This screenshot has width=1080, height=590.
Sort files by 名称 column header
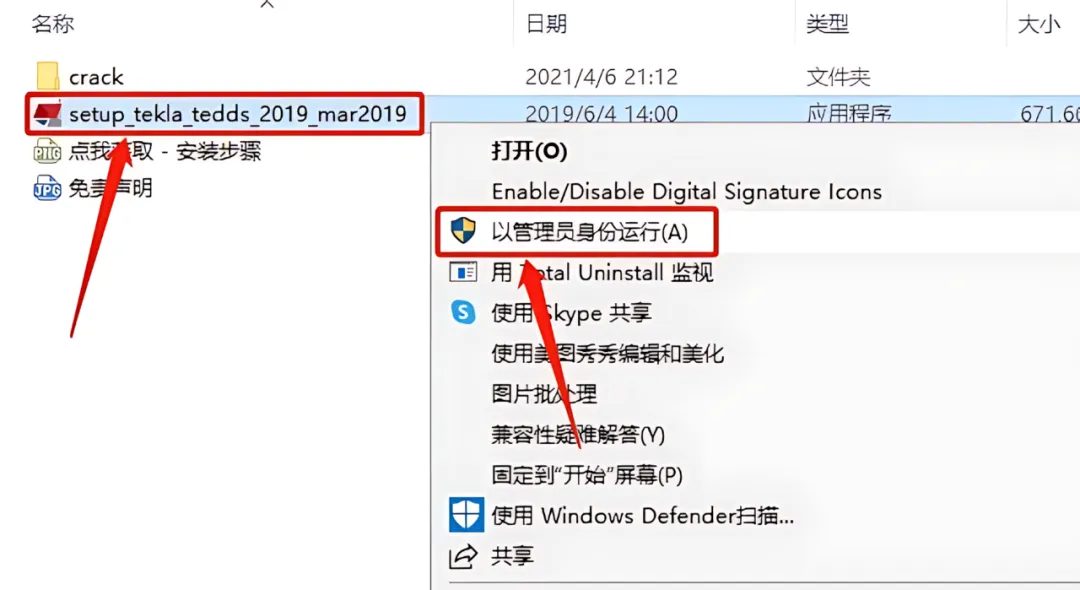pos(52,24)
